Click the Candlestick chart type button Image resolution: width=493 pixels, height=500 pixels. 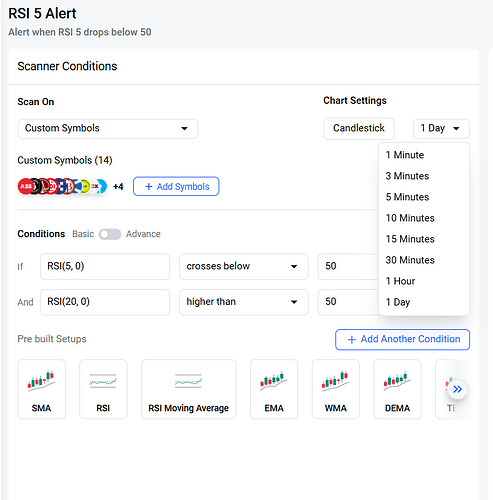pyautogui.click(x=359, y=128)
